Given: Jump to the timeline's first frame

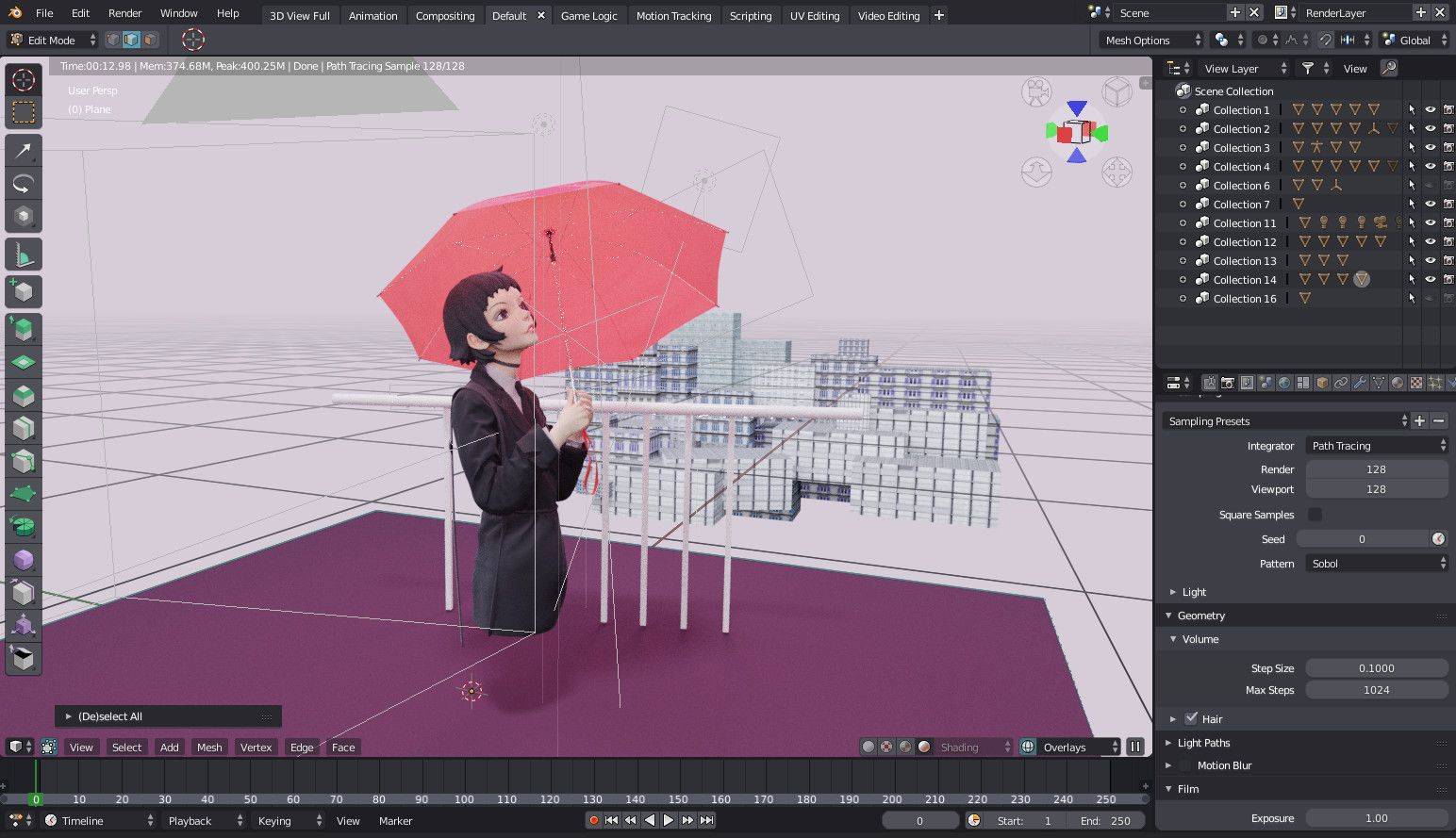Looking at the screenshot, I should (611, 820).
